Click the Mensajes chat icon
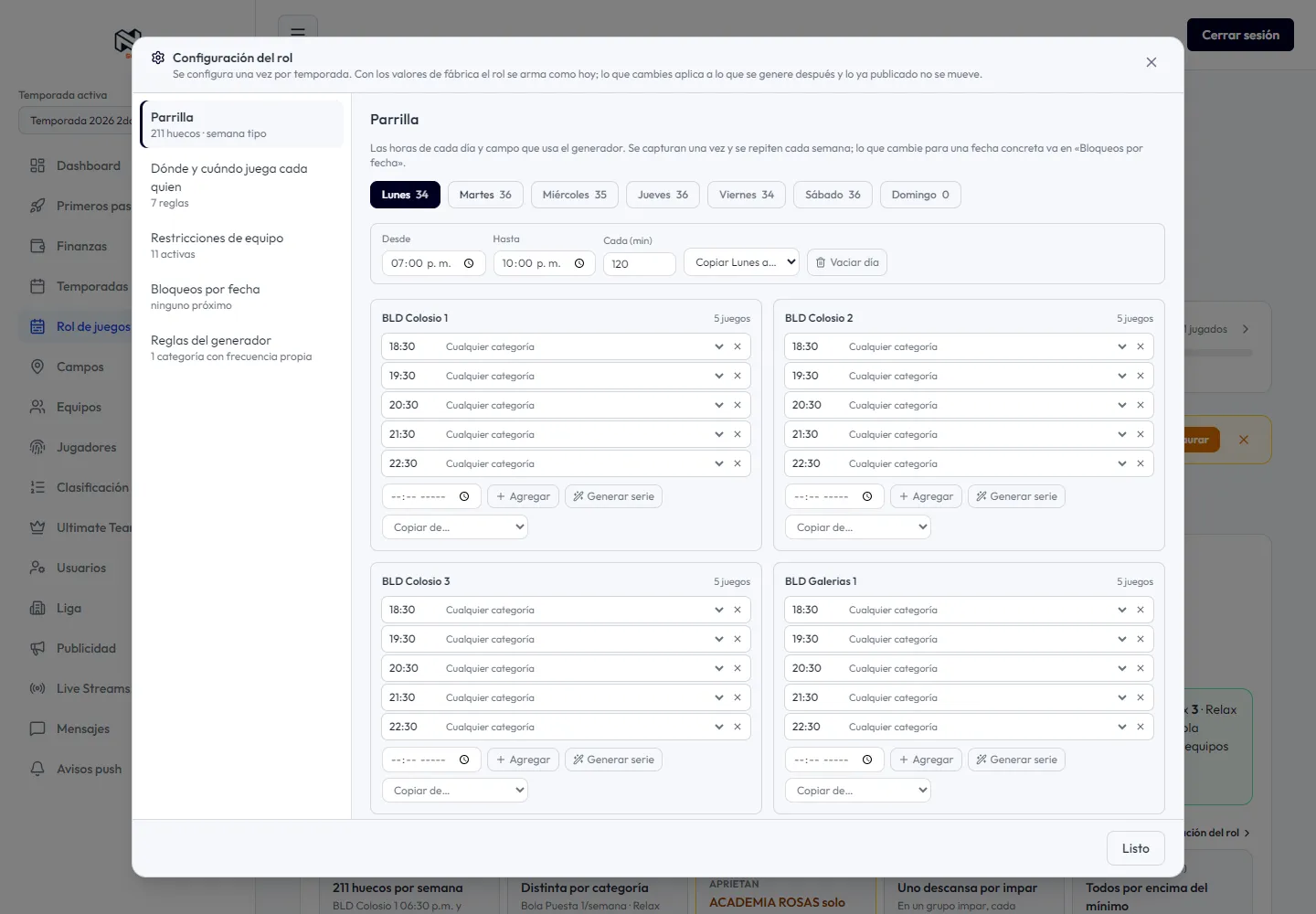This screenshot has width=1316, height=914. tap(37, 728)
